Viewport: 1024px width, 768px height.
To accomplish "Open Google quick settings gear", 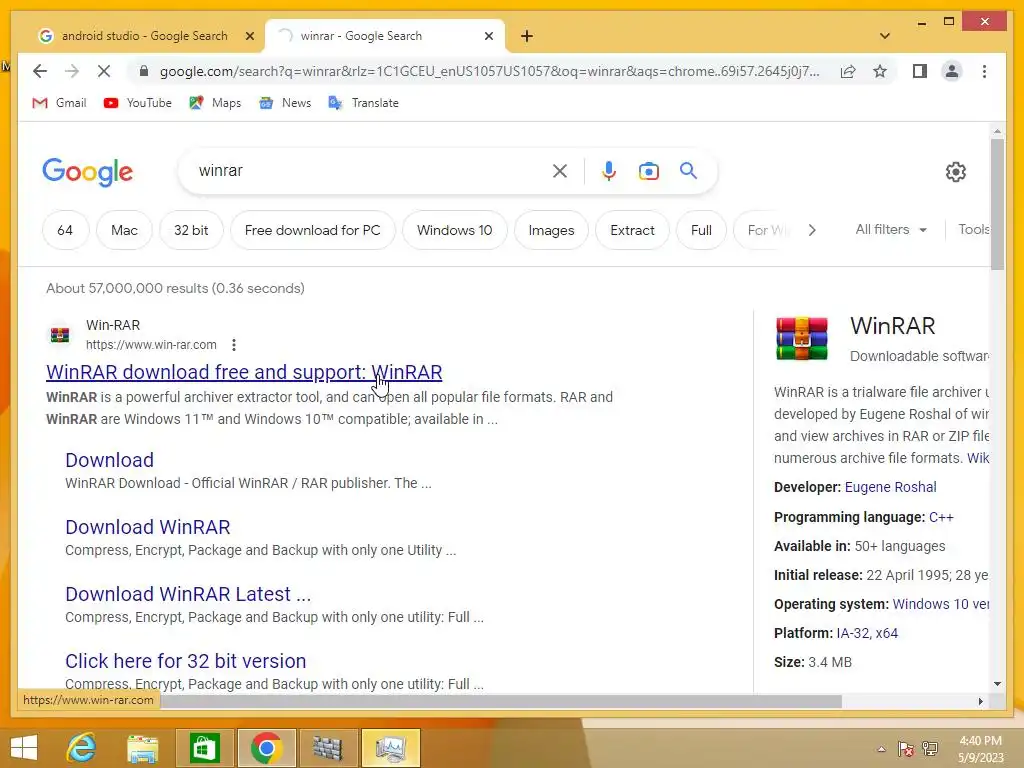I will coord(955,172).
